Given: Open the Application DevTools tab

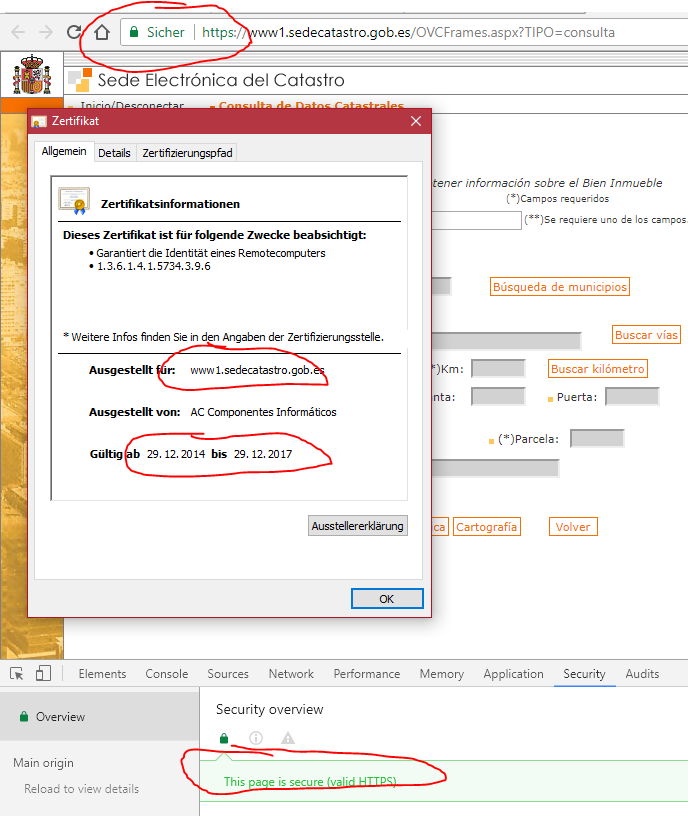Looking at the screenshot, I should point(513,674).
